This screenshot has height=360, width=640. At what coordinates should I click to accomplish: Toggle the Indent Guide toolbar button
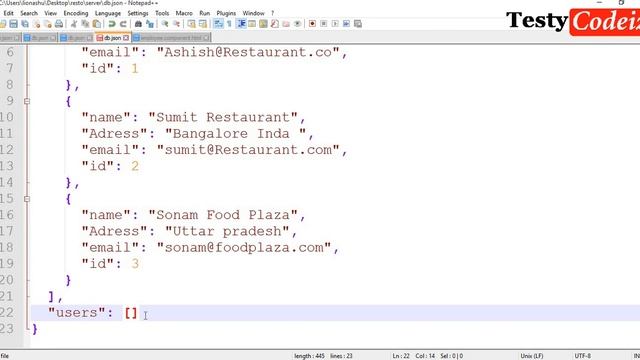[x=241, y=24]
